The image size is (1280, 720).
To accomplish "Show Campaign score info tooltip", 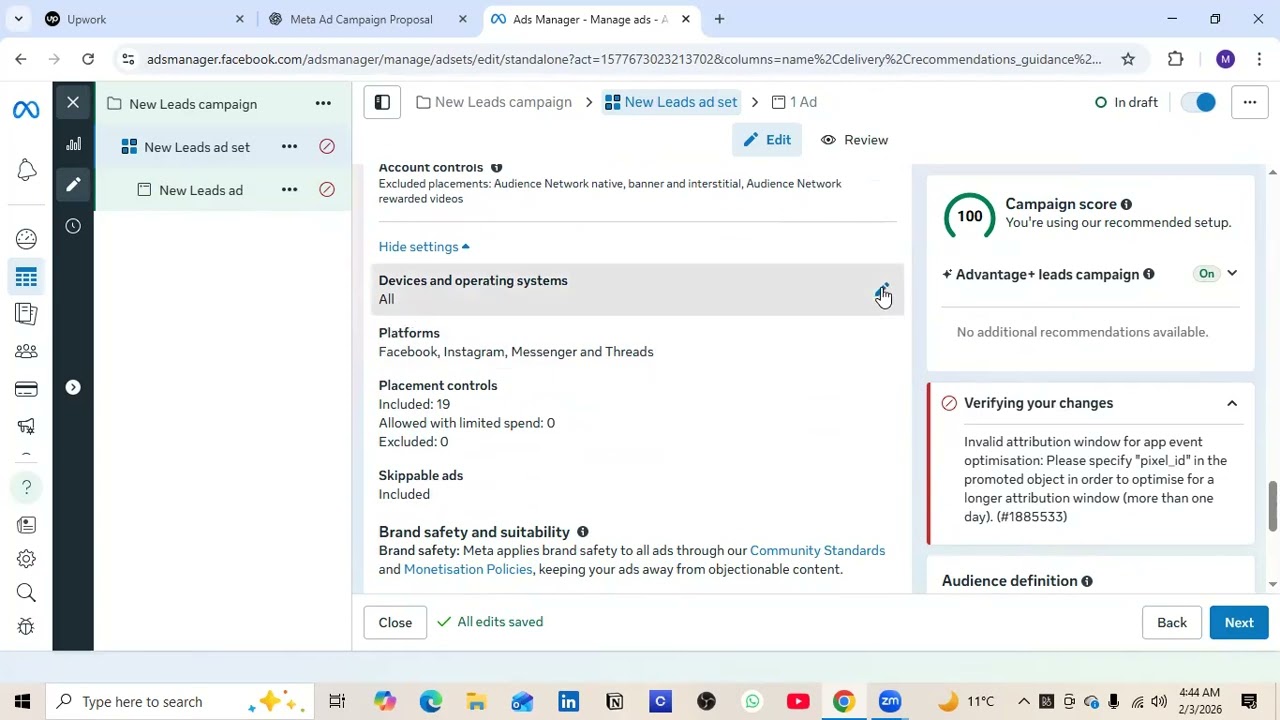I will pos(1126,205).
